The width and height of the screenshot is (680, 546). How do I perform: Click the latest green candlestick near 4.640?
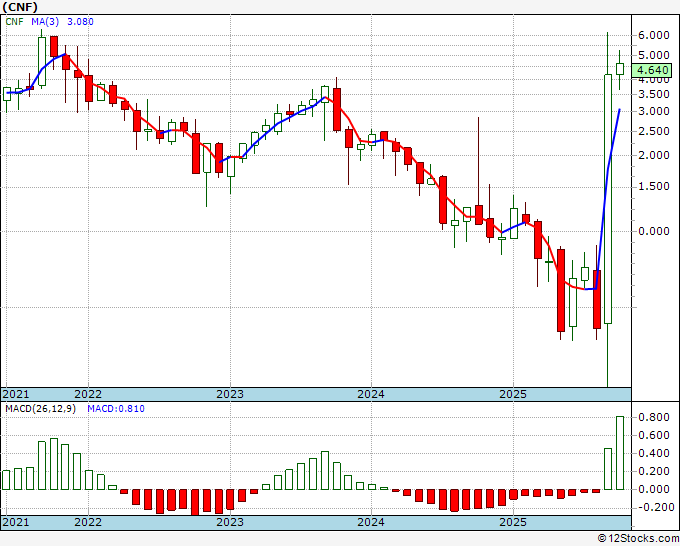(x=620, y=69)
